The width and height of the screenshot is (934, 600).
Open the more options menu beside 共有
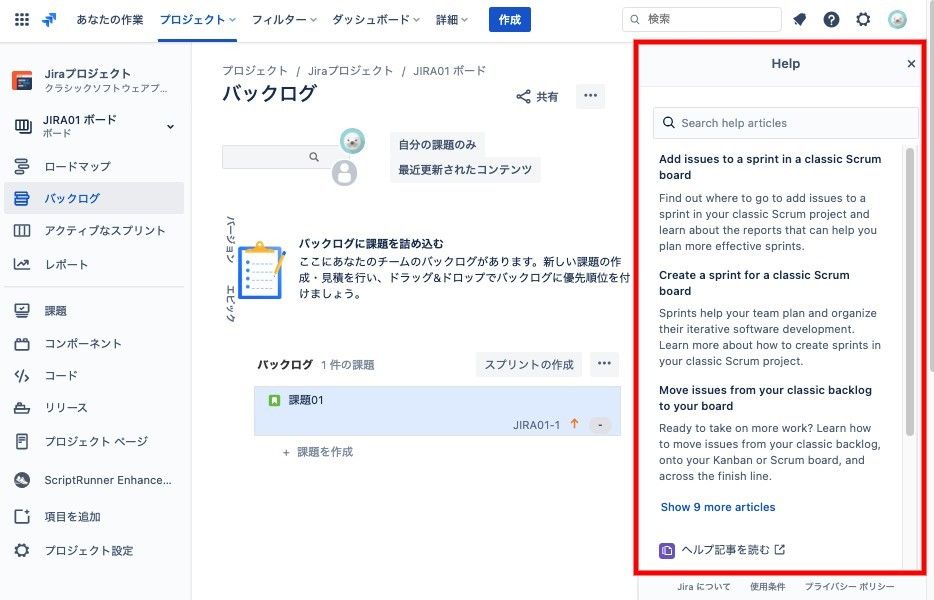click(x=590, y=96)
